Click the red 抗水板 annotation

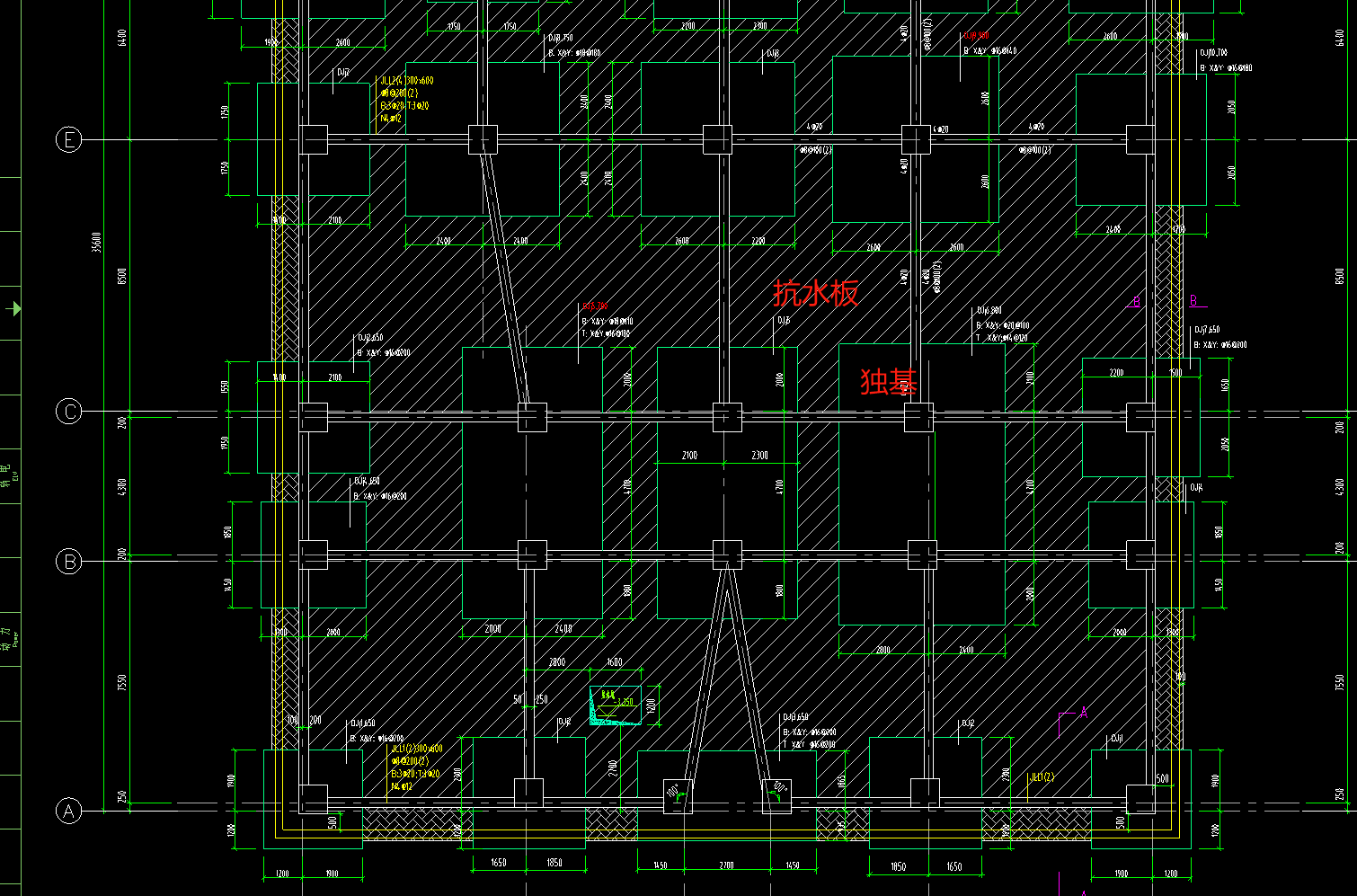point(816,293)
